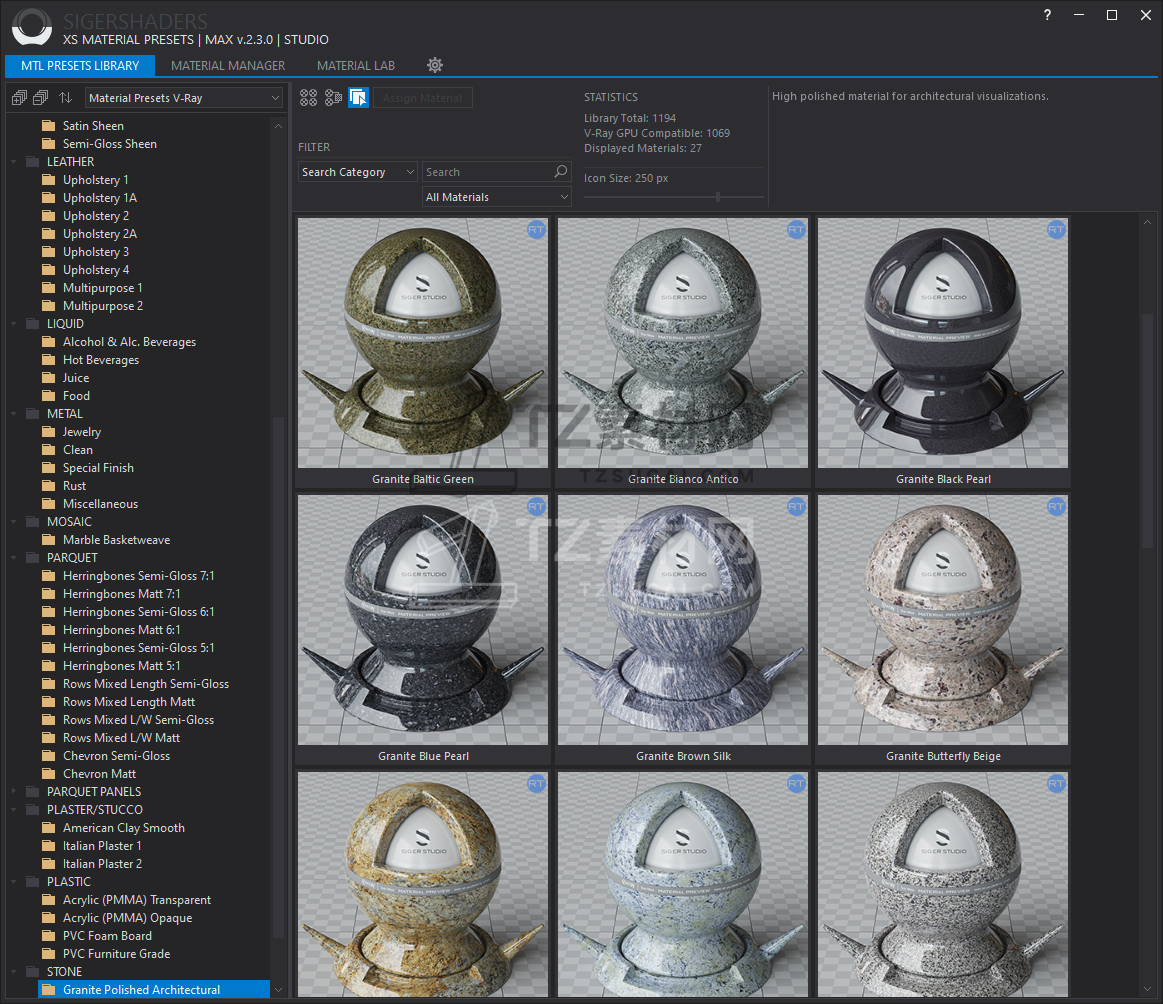Click the Upholstery 3 folder icon
The height and width of the screenshot is (1004, 1163).
[49, 252]
